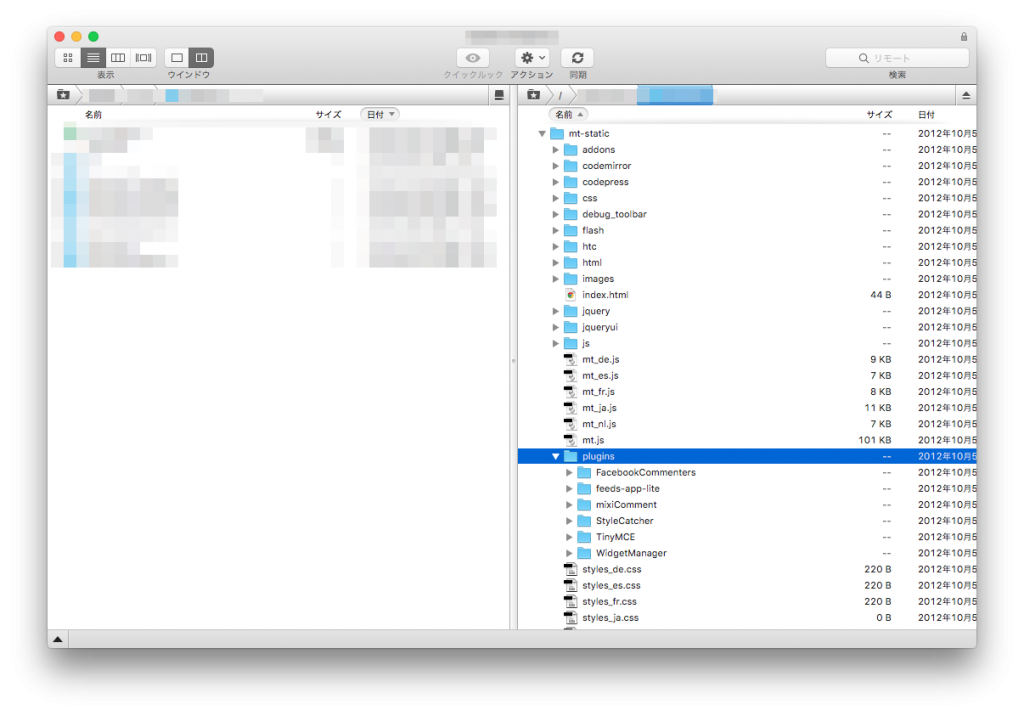Open the アクション gear dropdown

point(530,57)
